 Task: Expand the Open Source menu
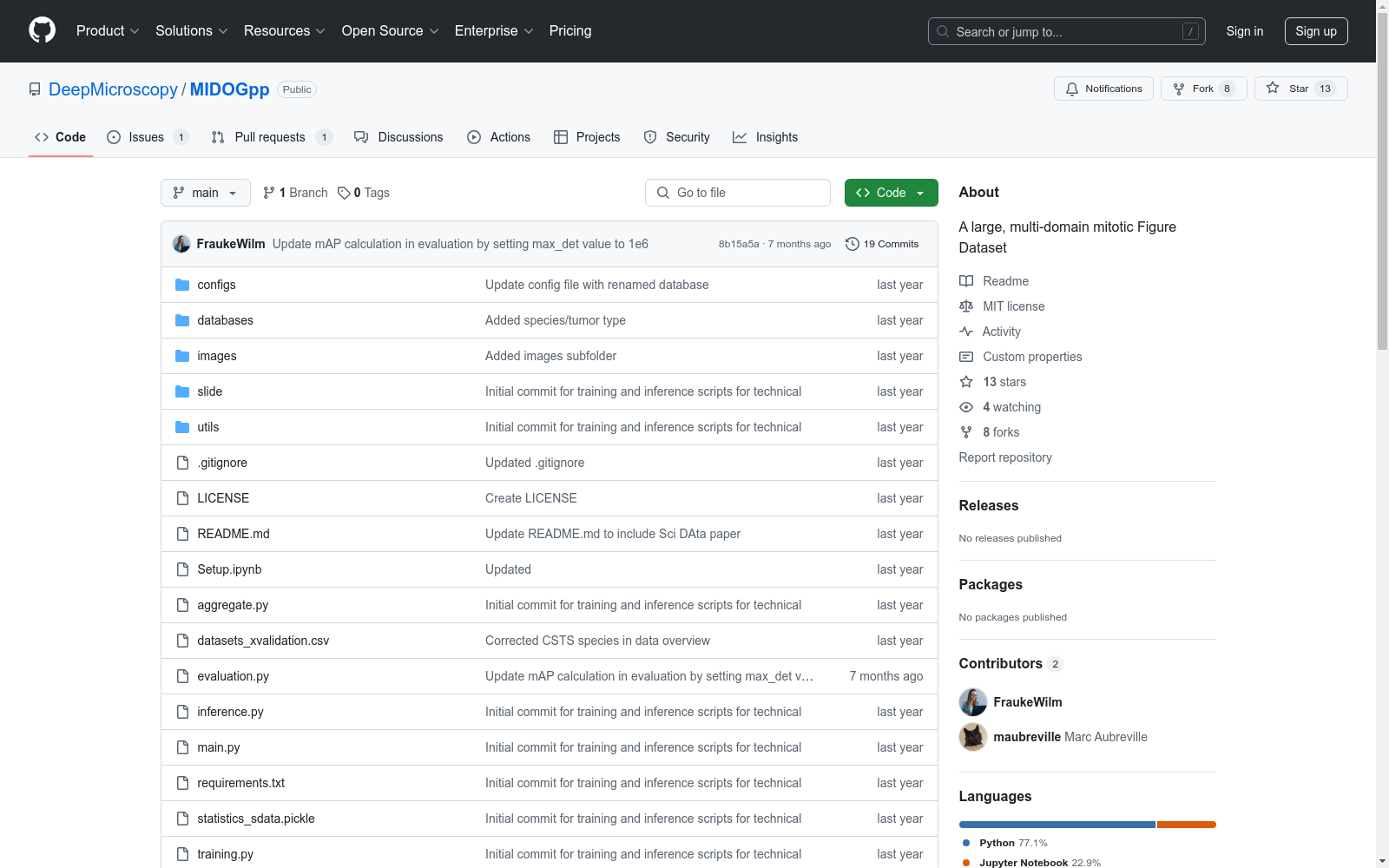click(x=391, y=31)
